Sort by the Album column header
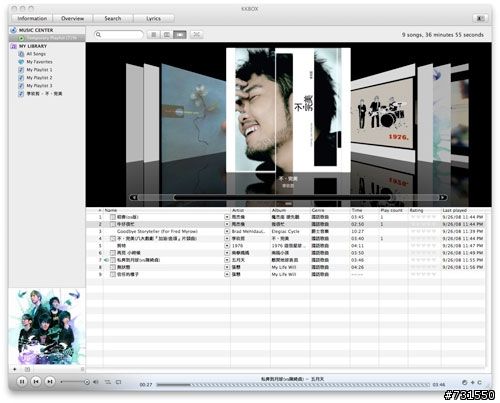Image resolution: width=500 pixels, height=403 pixels. (x=290, y=210)
